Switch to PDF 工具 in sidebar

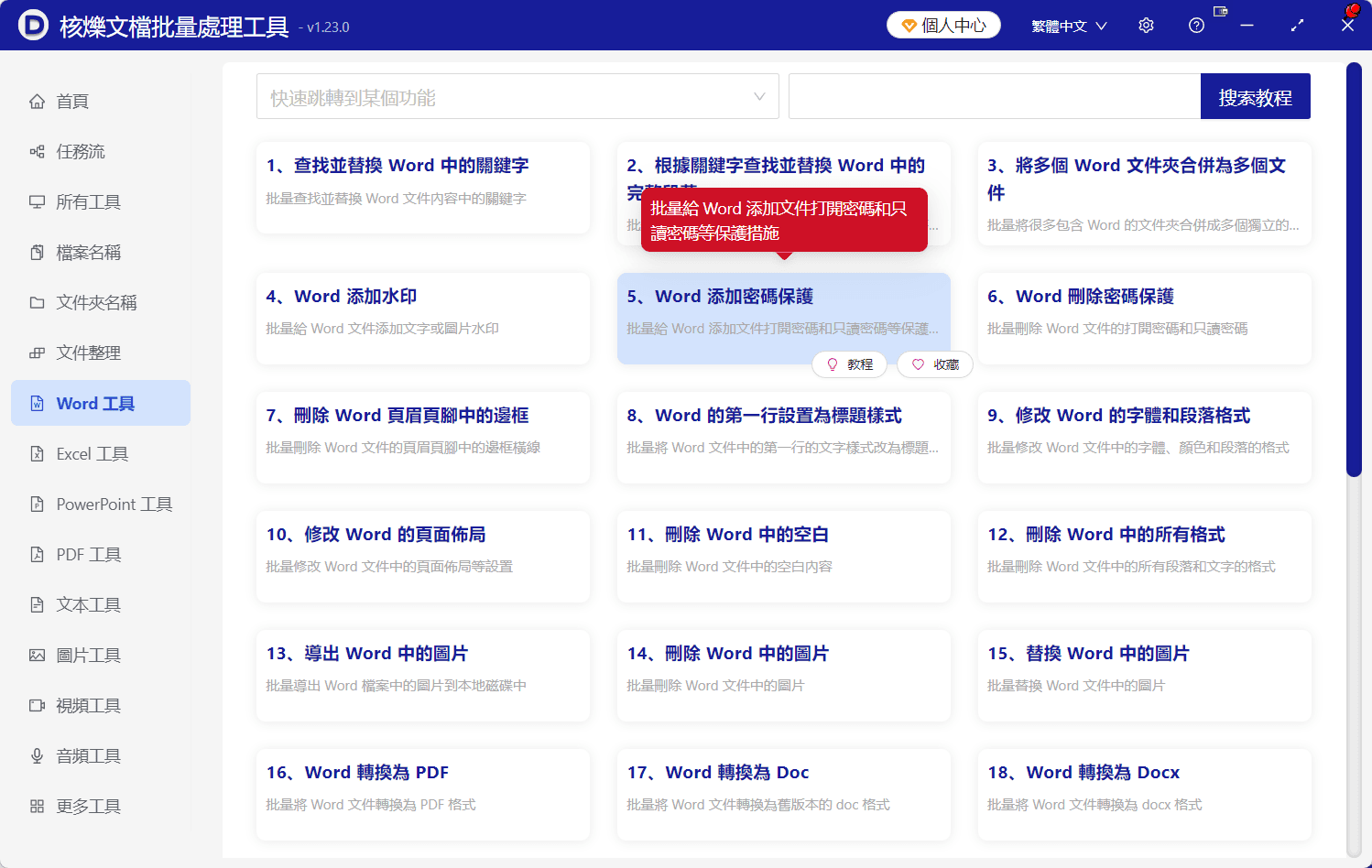click(101, 554)
